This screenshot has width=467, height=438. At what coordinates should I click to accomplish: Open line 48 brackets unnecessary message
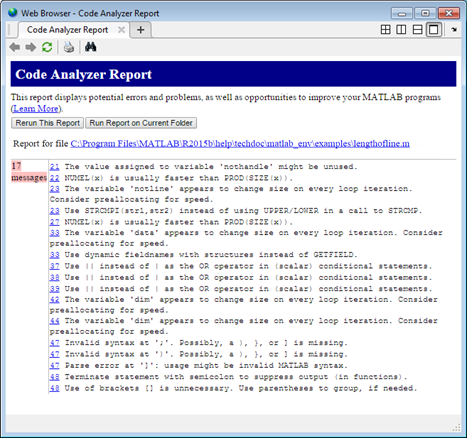55,388
